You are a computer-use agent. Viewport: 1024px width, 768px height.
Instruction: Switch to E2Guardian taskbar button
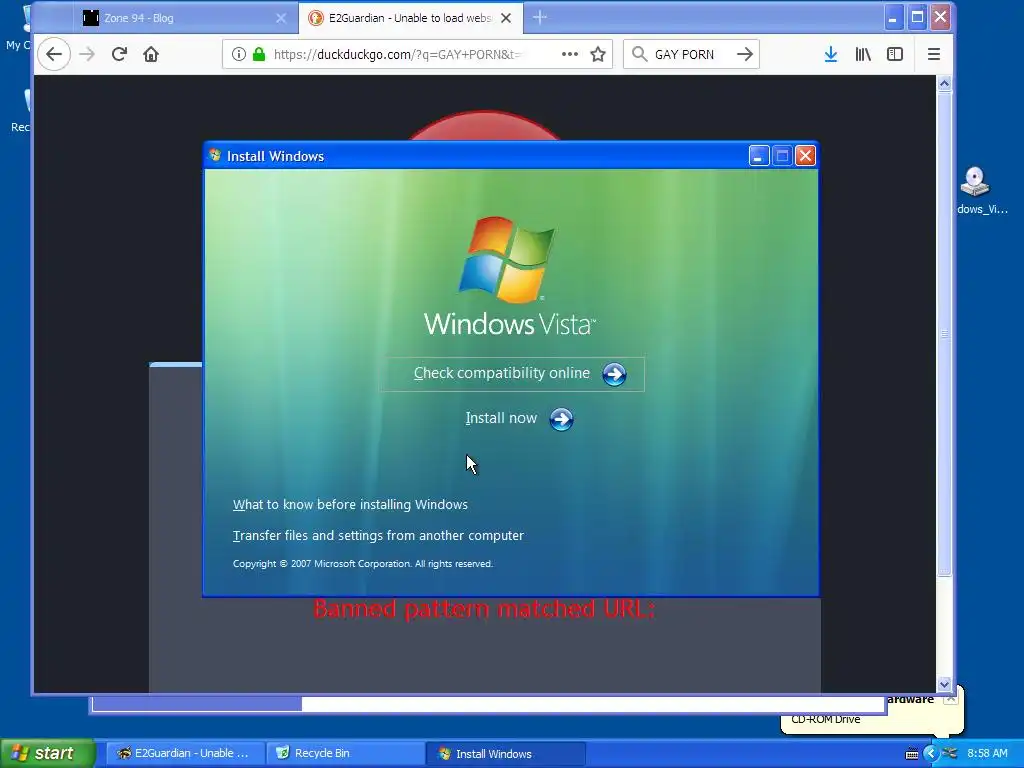(184, 753)
